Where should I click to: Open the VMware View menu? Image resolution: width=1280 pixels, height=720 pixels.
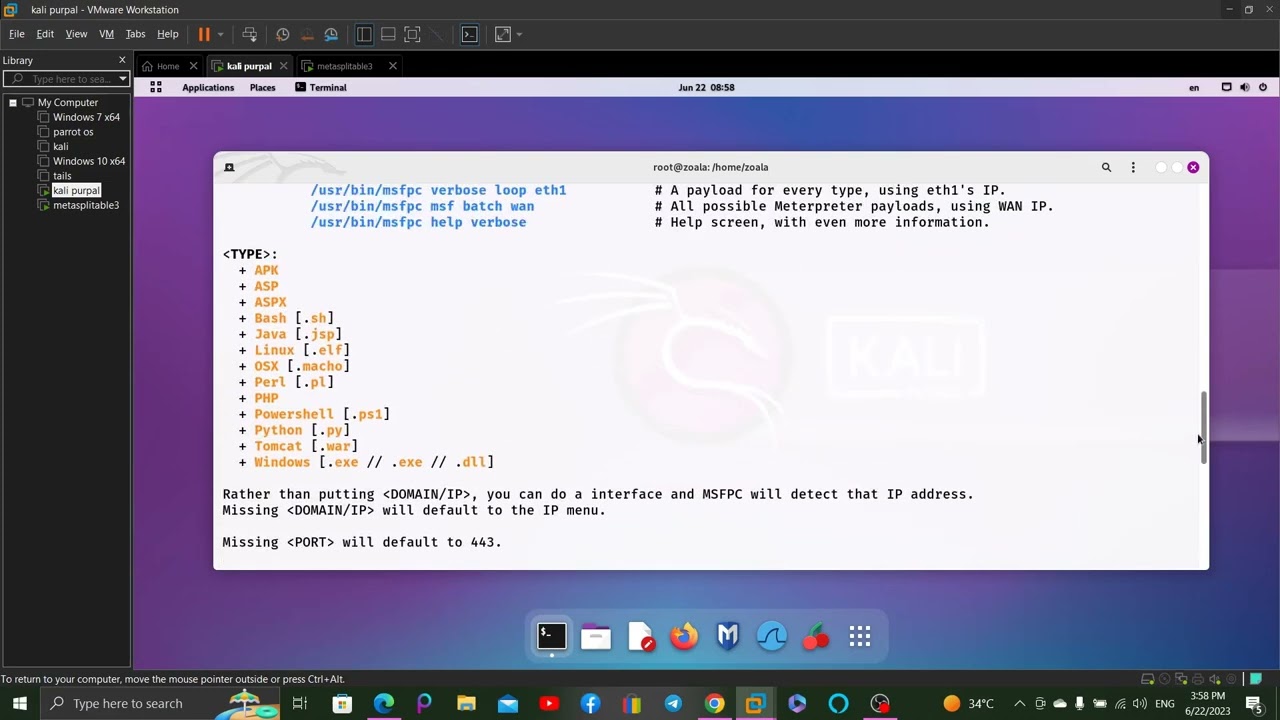(x=76, y=34)
